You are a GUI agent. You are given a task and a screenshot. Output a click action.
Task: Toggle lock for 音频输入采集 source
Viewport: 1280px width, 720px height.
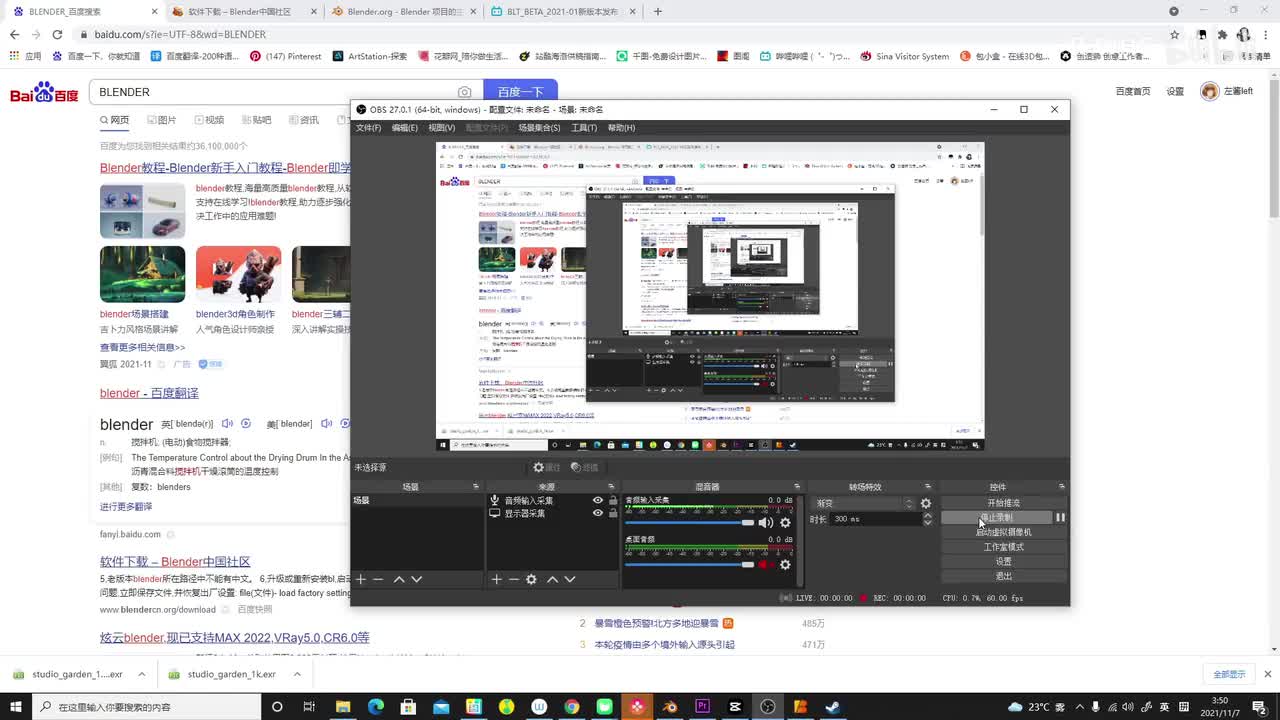613,500
